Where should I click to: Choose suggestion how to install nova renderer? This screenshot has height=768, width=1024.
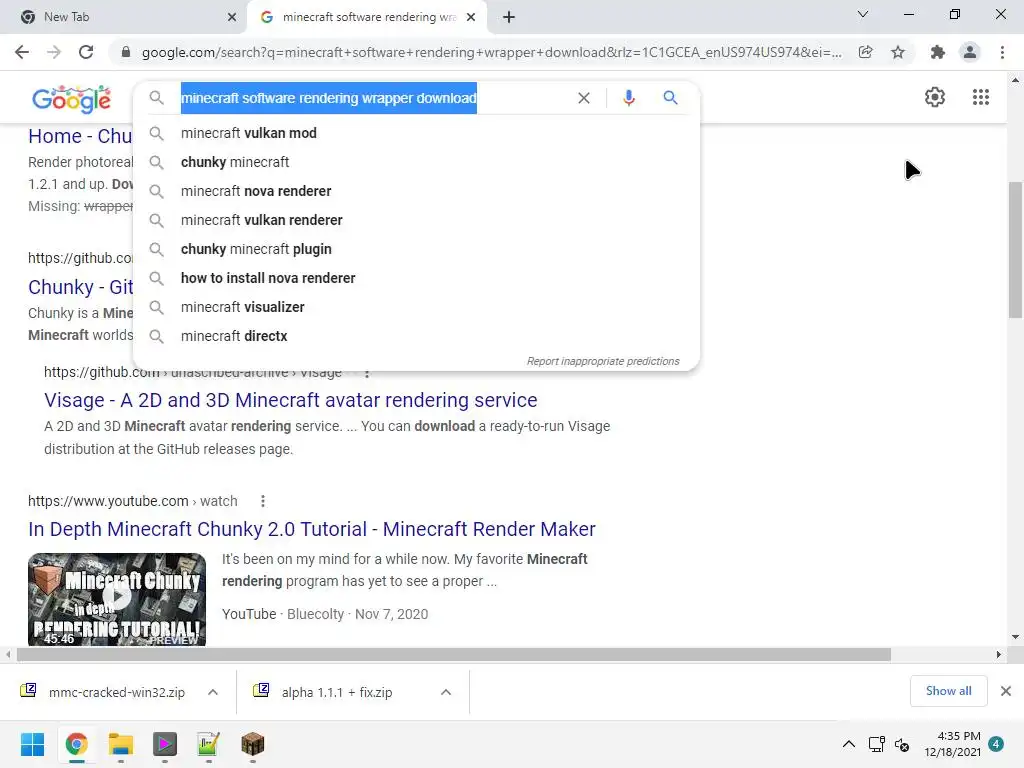click(416, 278)
